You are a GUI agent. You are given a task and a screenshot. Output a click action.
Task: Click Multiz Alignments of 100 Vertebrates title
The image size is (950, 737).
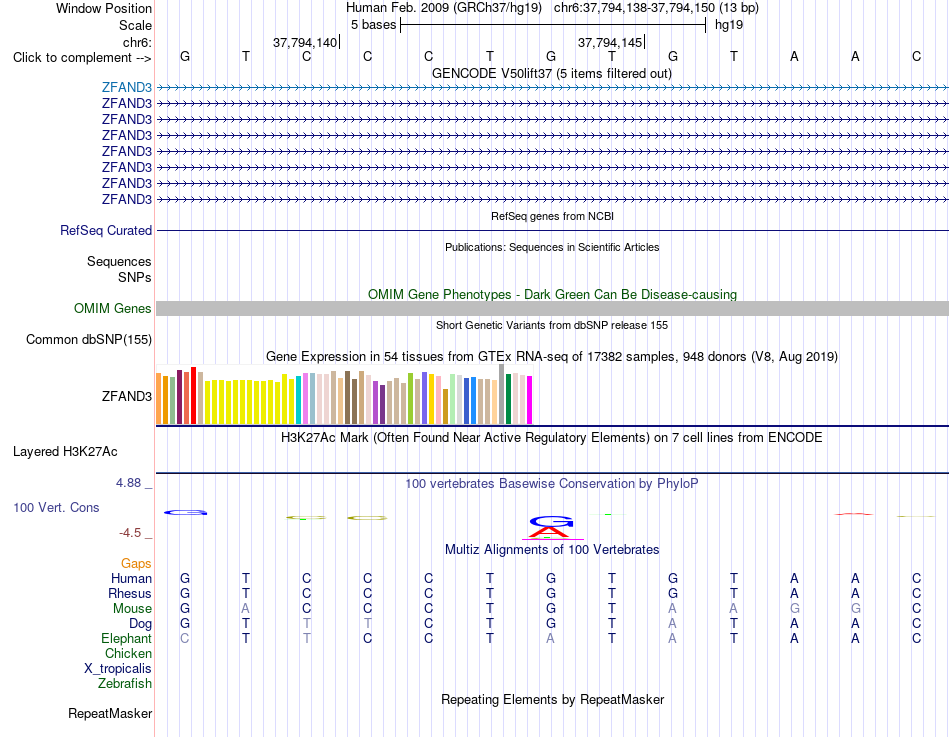[x=552, y=550]
